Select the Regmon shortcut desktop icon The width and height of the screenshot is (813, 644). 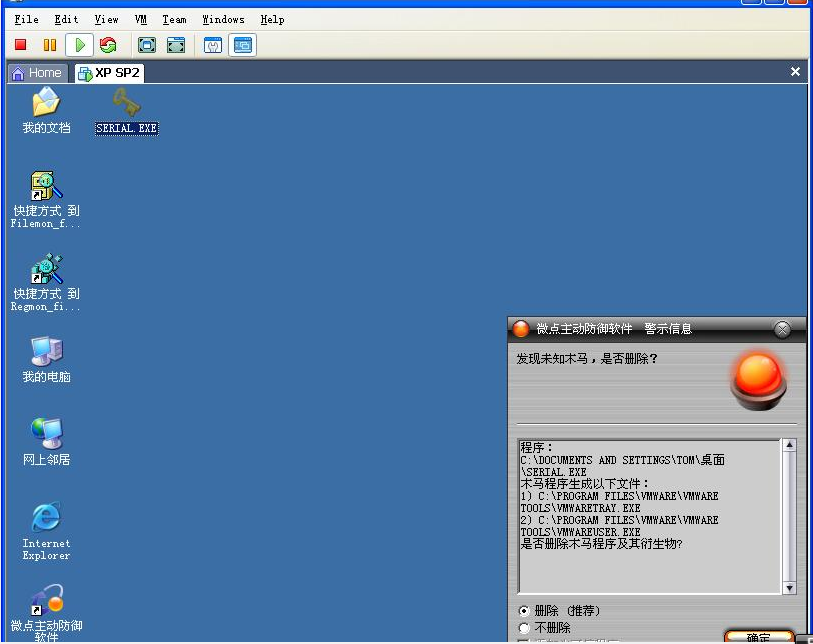pos(46,270)
